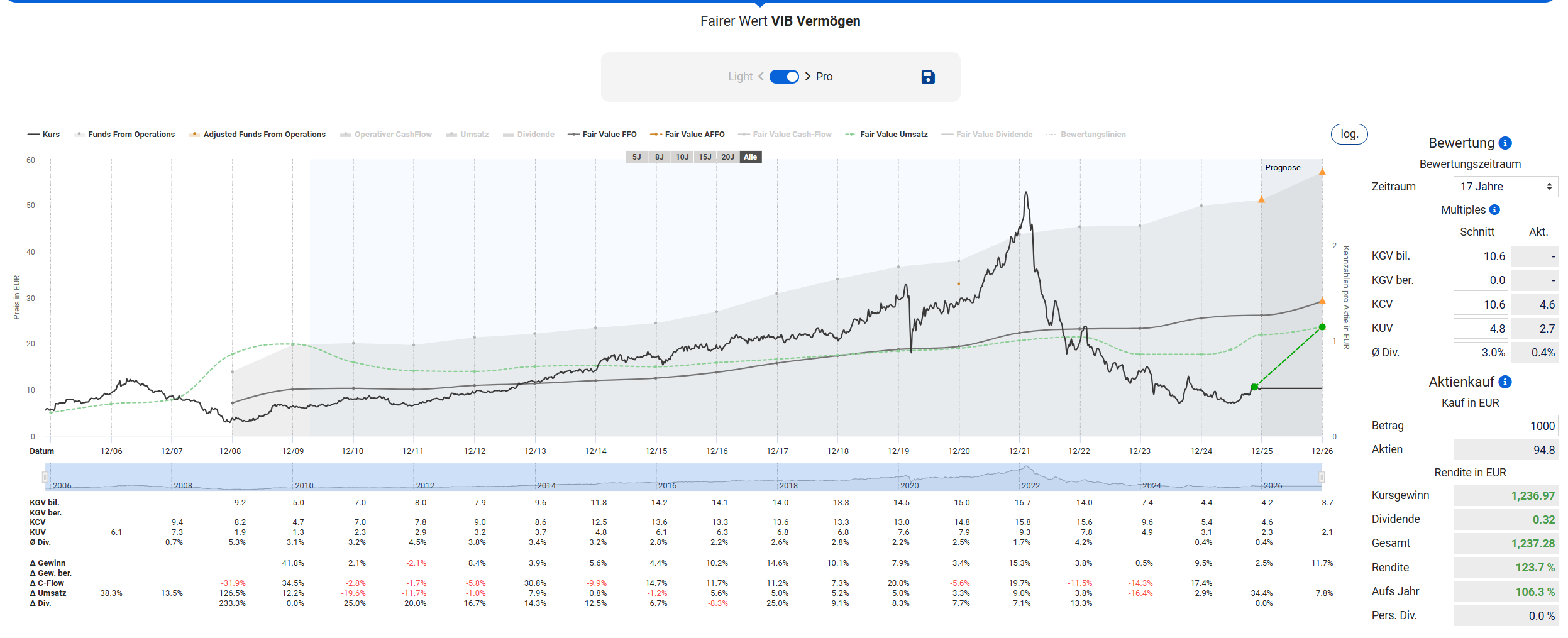This screenshot has height=638, width=1568.
Task: Toggle Fair Value Umsatz legend entry
Action: pyautogui.click(x=886, y=135)
